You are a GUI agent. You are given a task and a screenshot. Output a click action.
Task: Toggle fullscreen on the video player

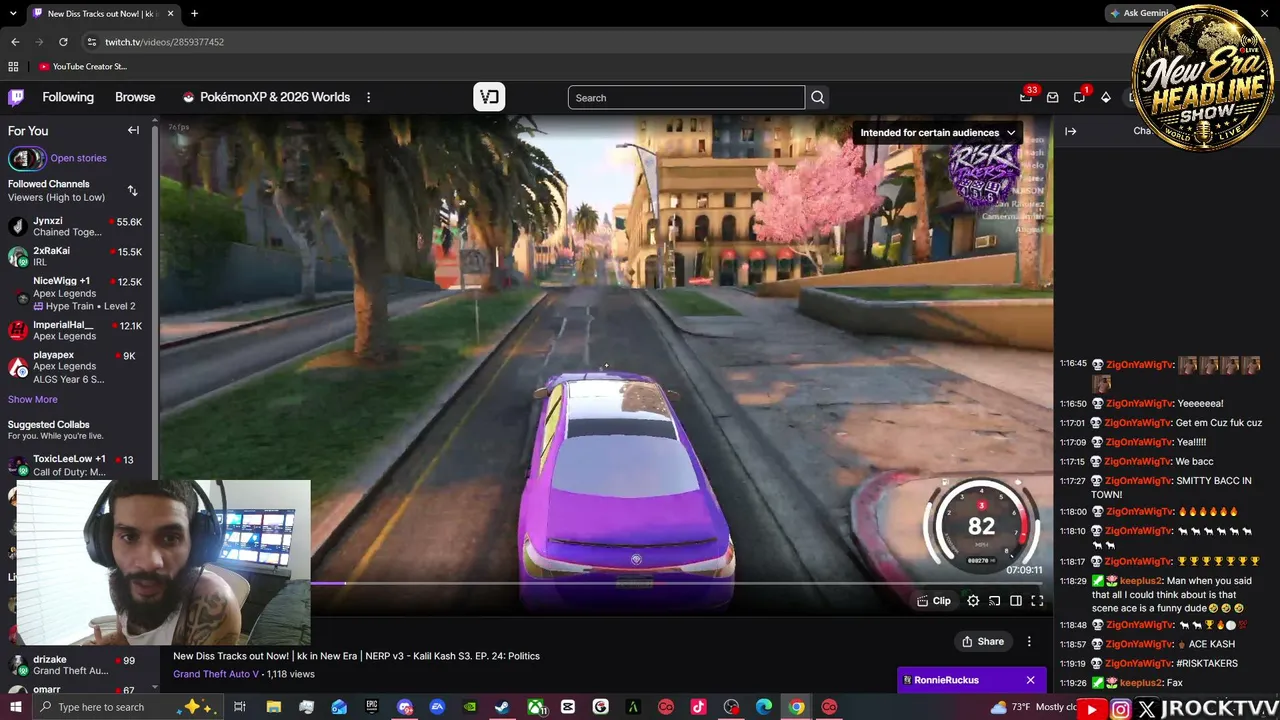click(1037, 601)
